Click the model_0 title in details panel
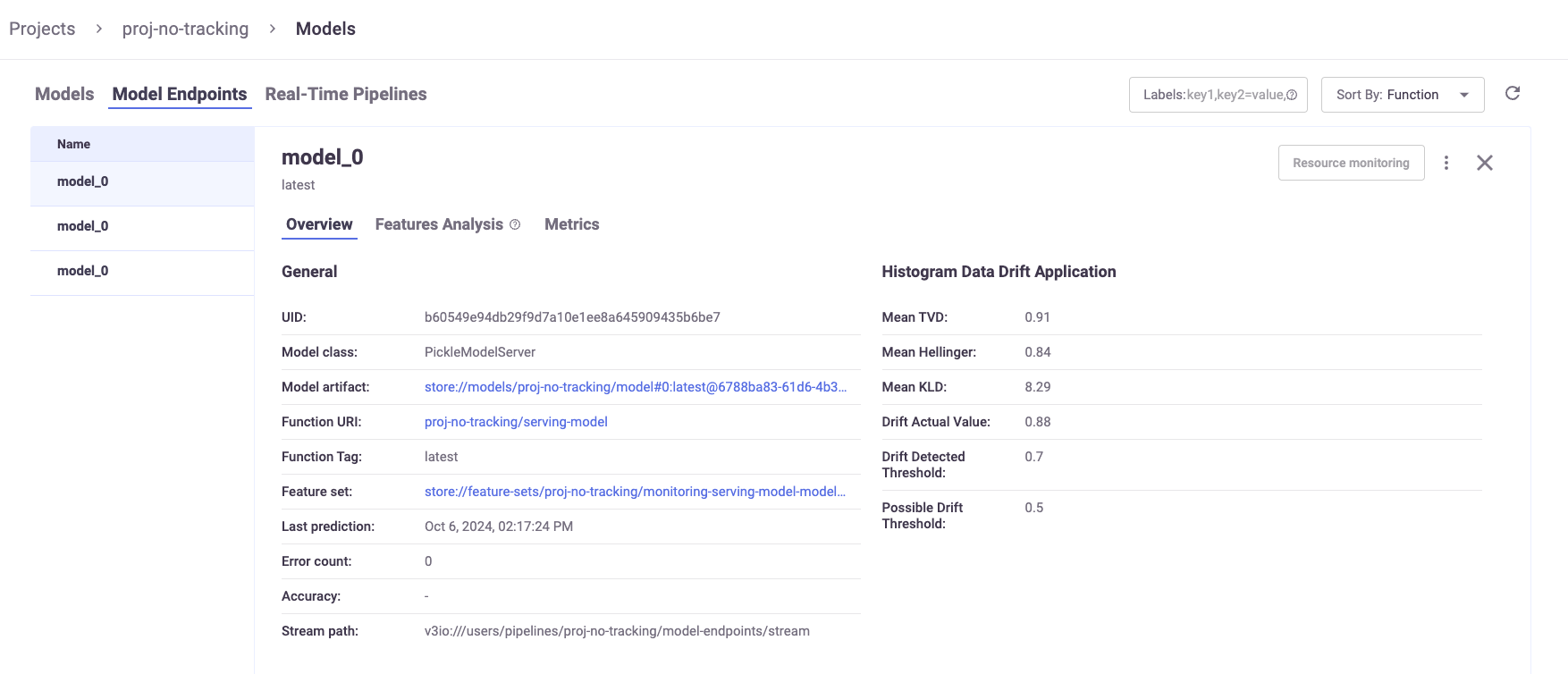 pos(322,157)
